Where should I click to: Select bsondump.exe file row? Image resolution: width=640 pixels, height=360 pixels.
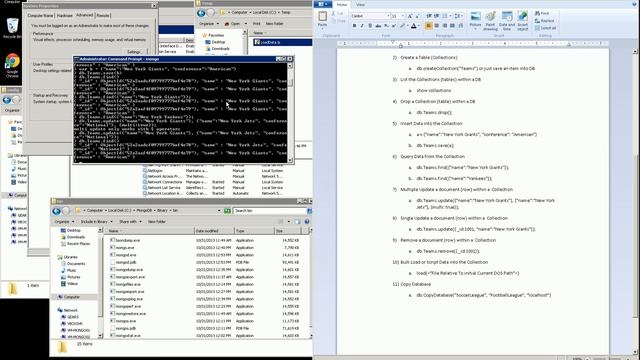128,240
